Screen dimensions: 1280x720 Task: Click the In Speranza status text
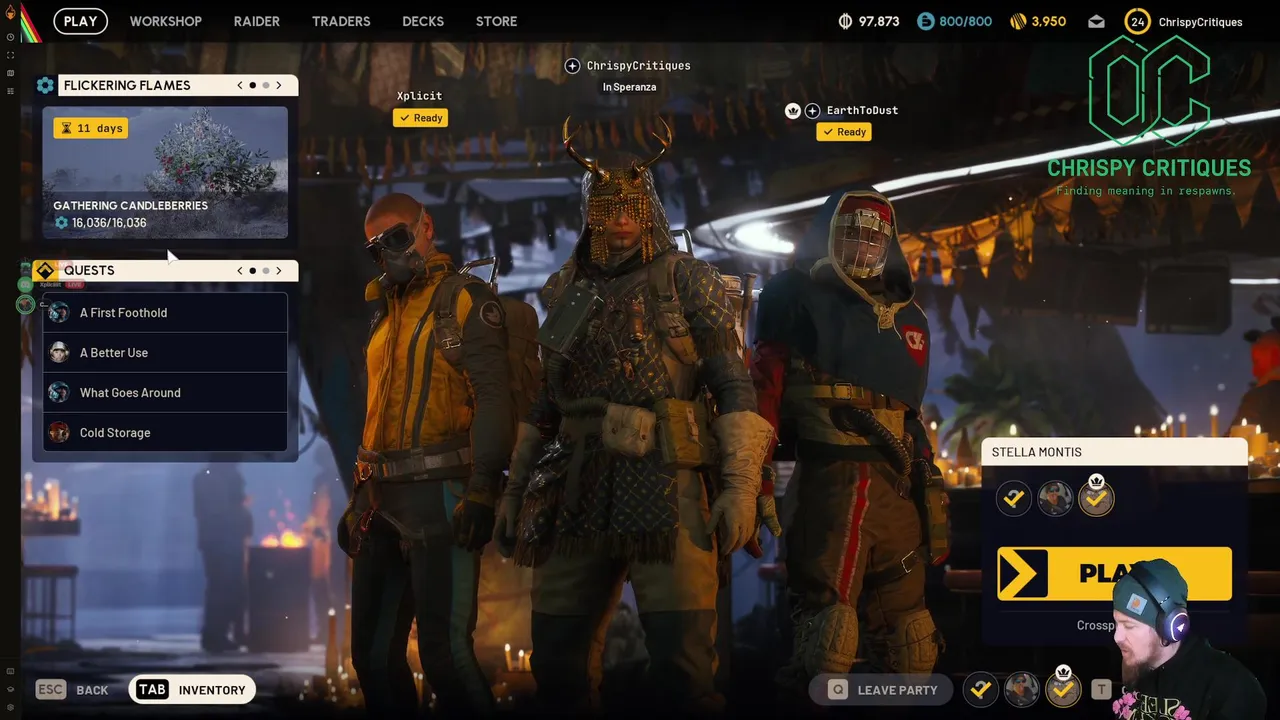click(629, 87)
